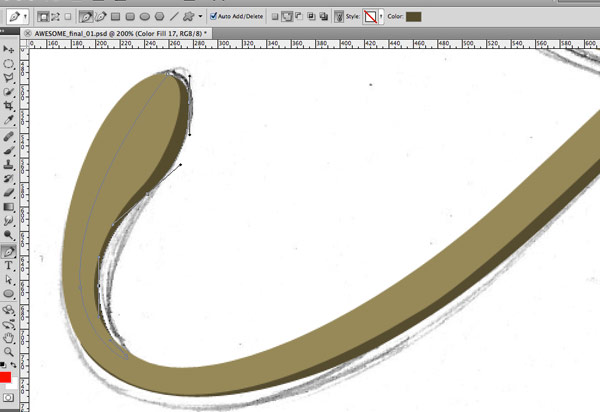The height and width of the screenshot is (412, 600).
Task: Select the Smudge tool
Action: (x=8, y=221)
